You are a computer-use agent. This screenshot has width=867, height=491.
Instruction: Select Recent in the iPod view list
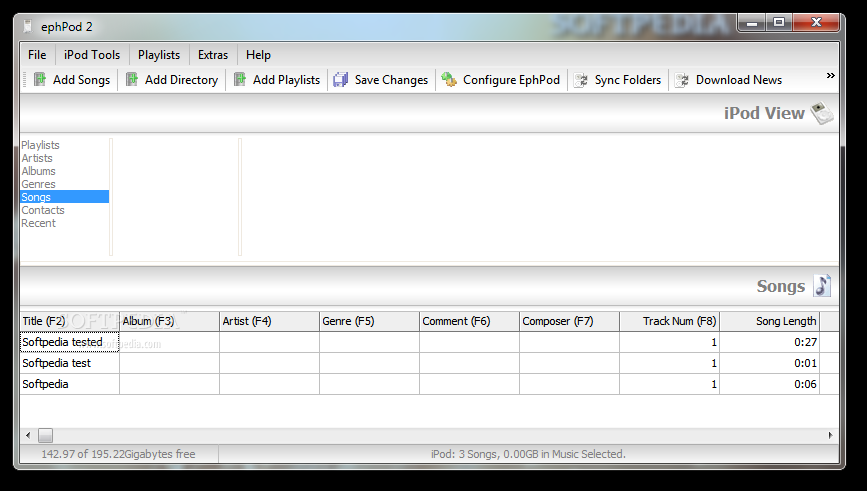38,223
